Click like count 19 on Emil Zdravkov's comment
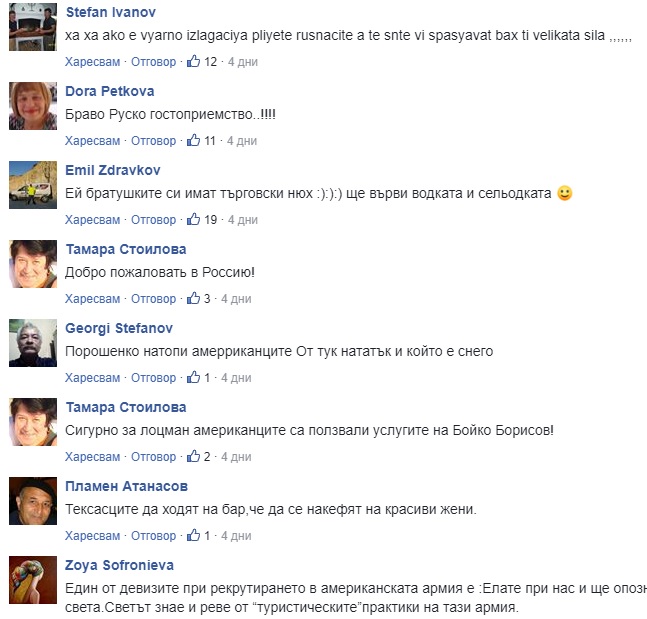This screenshot has height=619, width=647. (x=210, y=220)
